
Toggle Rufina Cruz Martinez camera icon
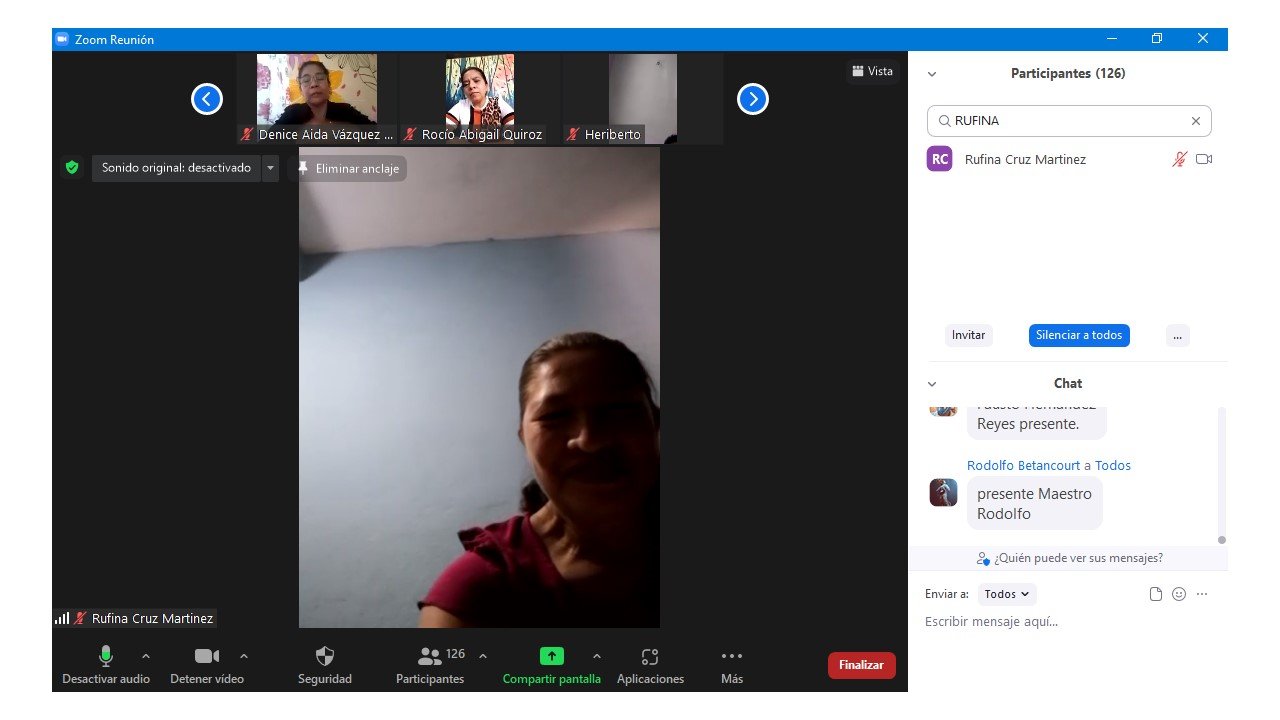(1204, 159)
